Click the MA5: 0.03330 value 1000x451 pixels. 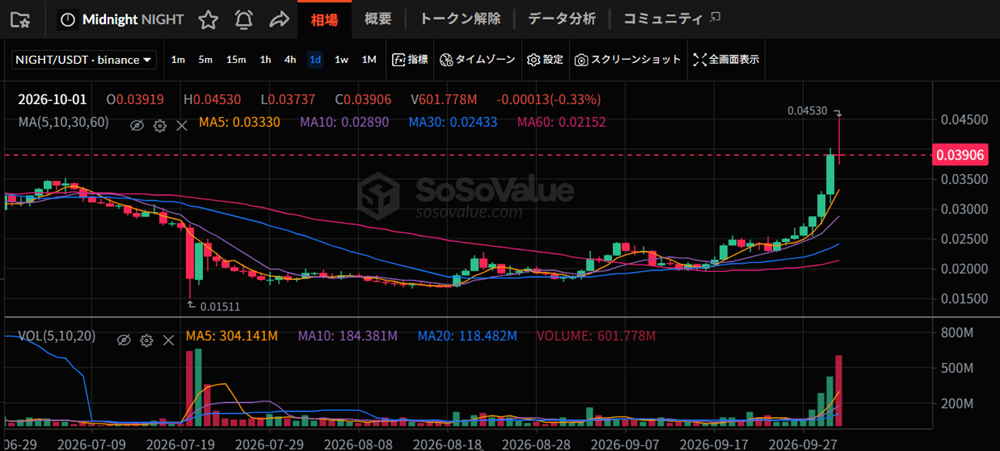tap(240, 121)
